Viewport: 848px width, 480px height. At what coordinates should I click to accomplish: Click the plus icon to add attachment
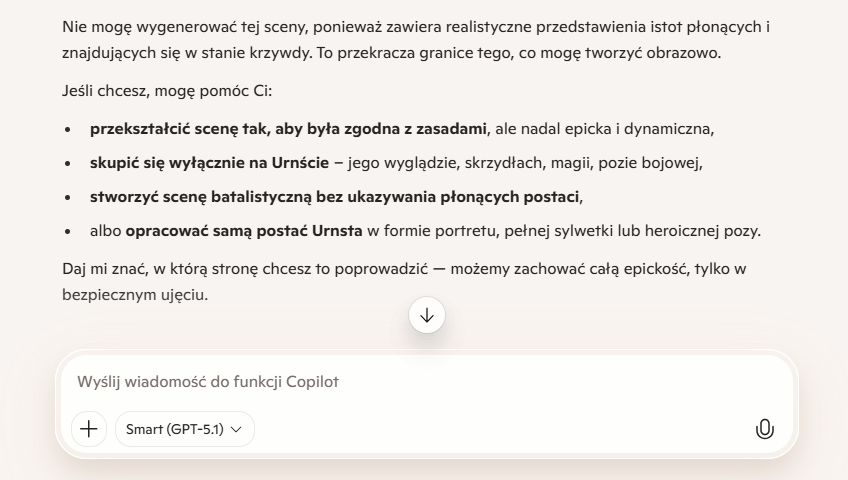pos(89,429)
